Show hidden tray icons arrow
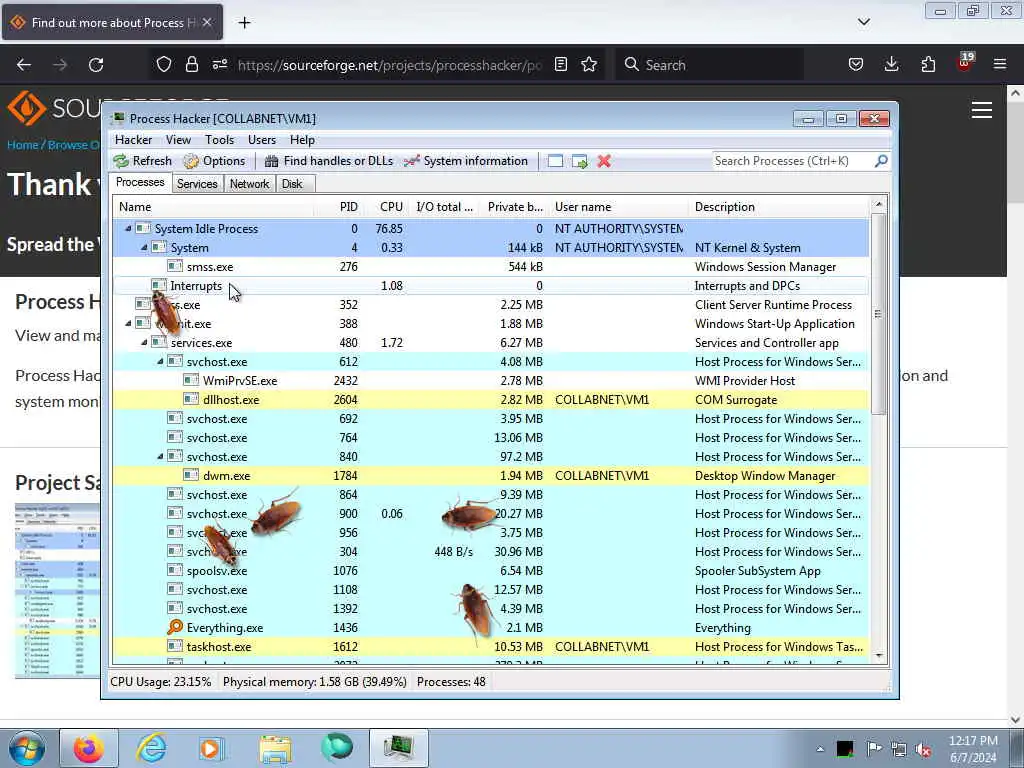The height and width of the screenshot is (768, 1024). tap(820, 749)
